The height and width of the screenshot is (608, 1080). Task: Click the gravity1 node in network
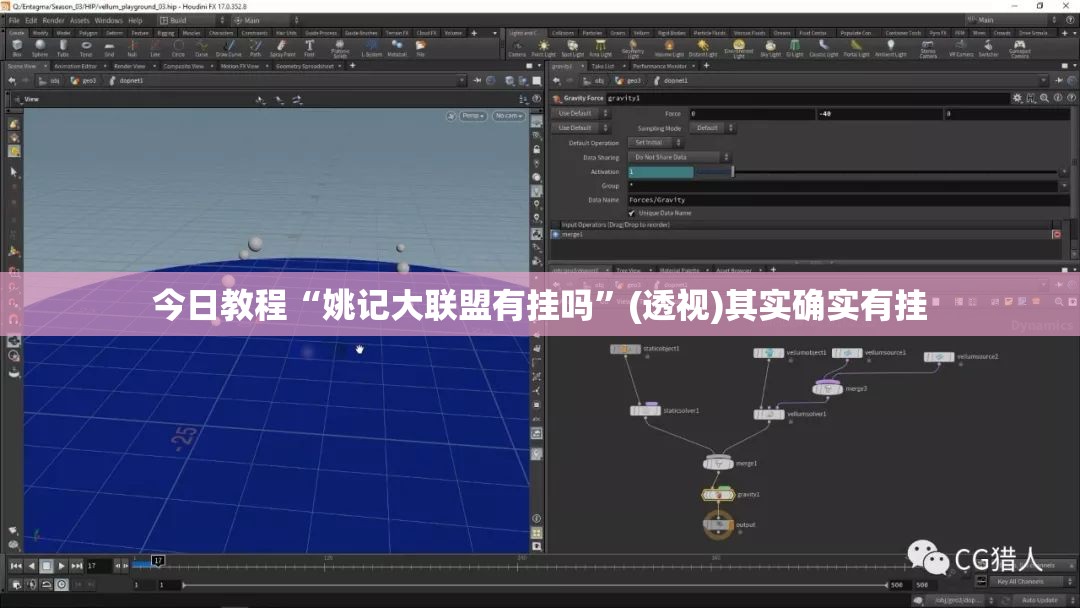coord(718,494)
